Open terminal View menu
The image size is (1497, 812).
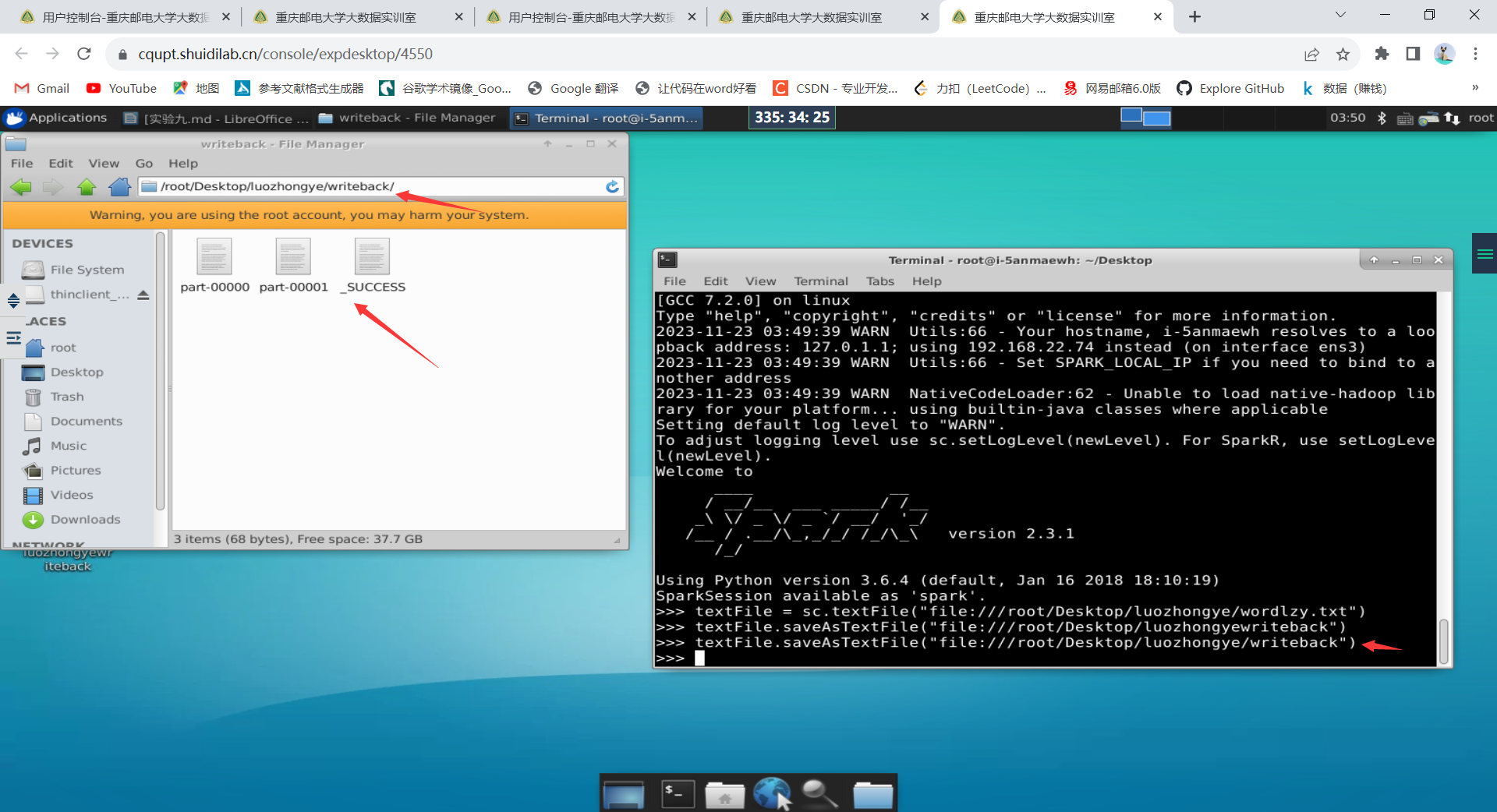tap(760, 281)
